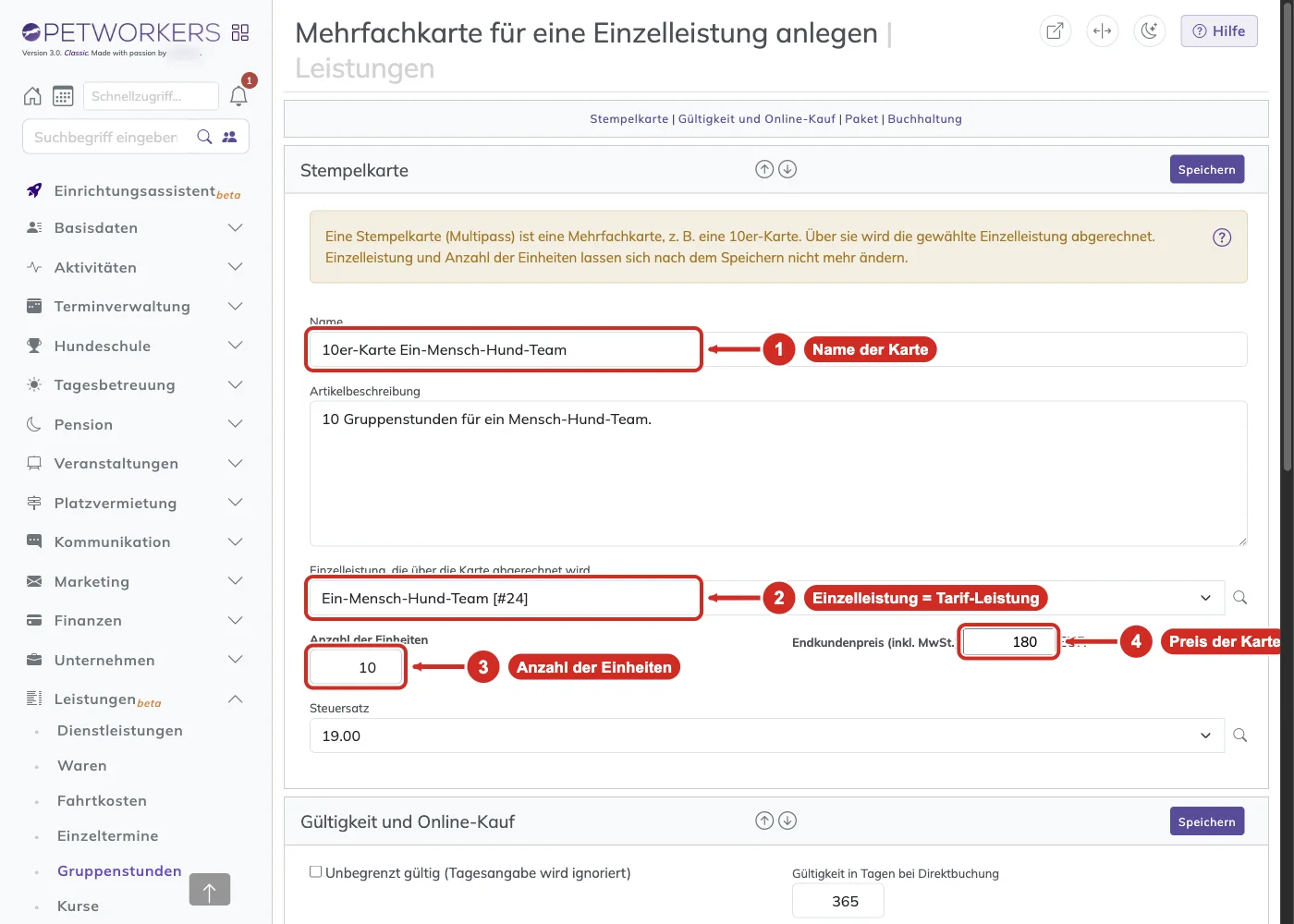Click the customers people icon in search

coord(230,137)
